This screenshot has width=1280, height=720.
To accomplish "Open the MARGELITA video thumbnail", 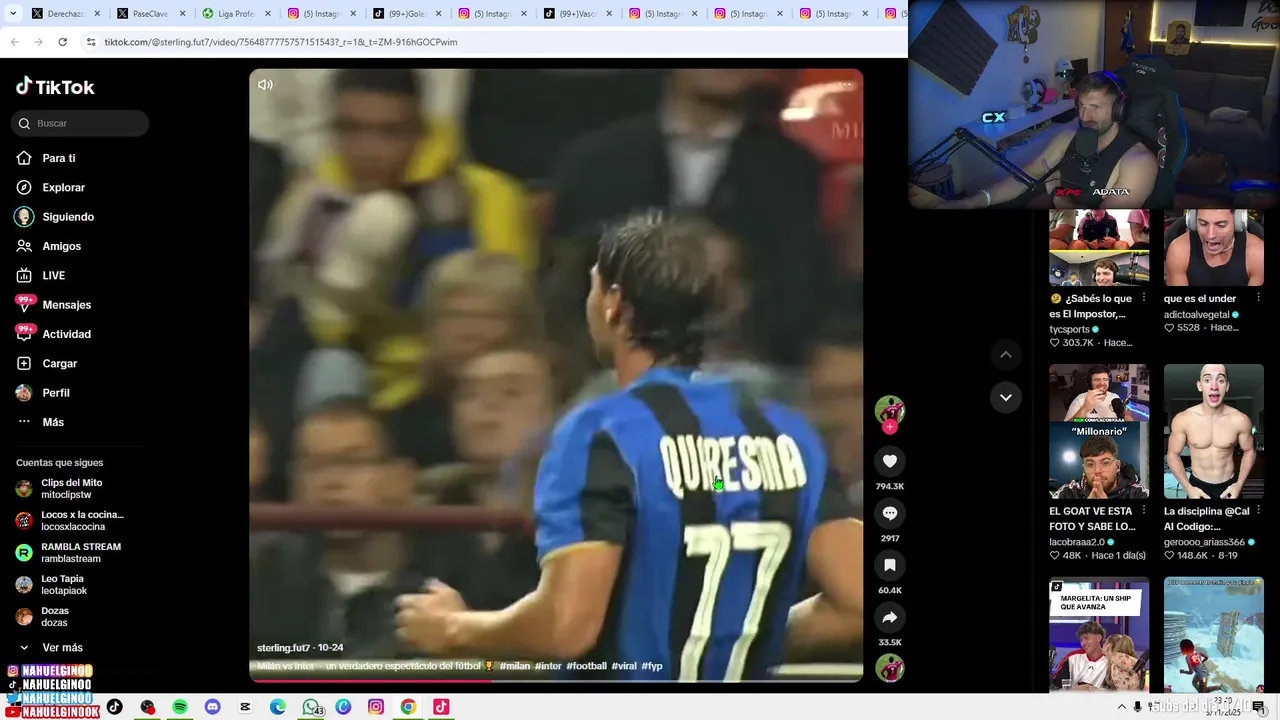I will [1099, 634].
